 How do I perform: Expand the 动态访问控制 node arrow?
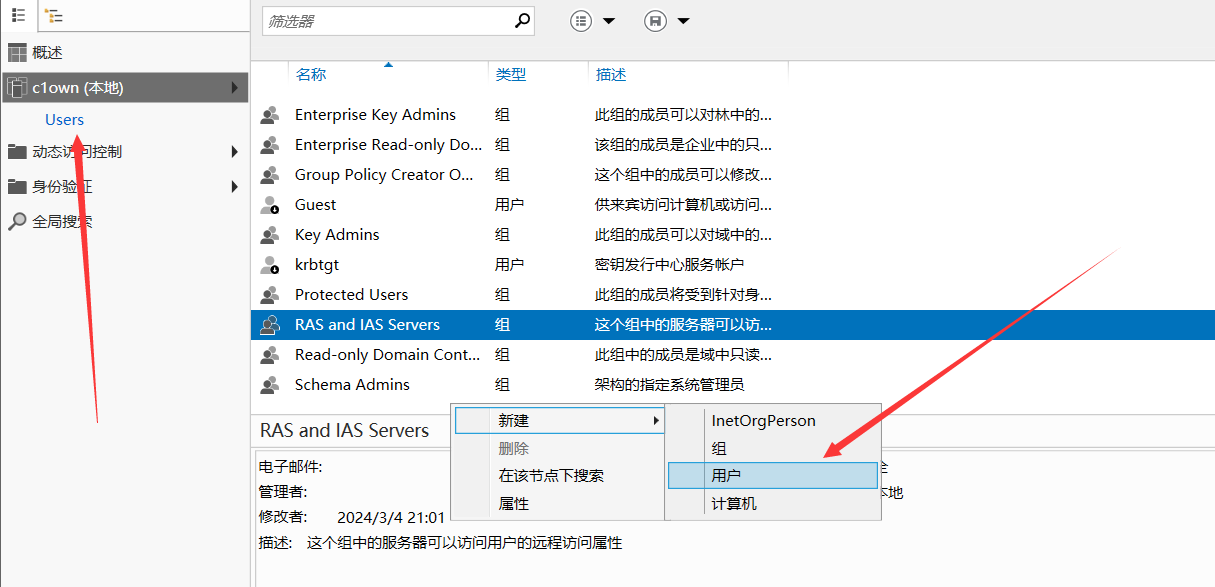point(235,152)
